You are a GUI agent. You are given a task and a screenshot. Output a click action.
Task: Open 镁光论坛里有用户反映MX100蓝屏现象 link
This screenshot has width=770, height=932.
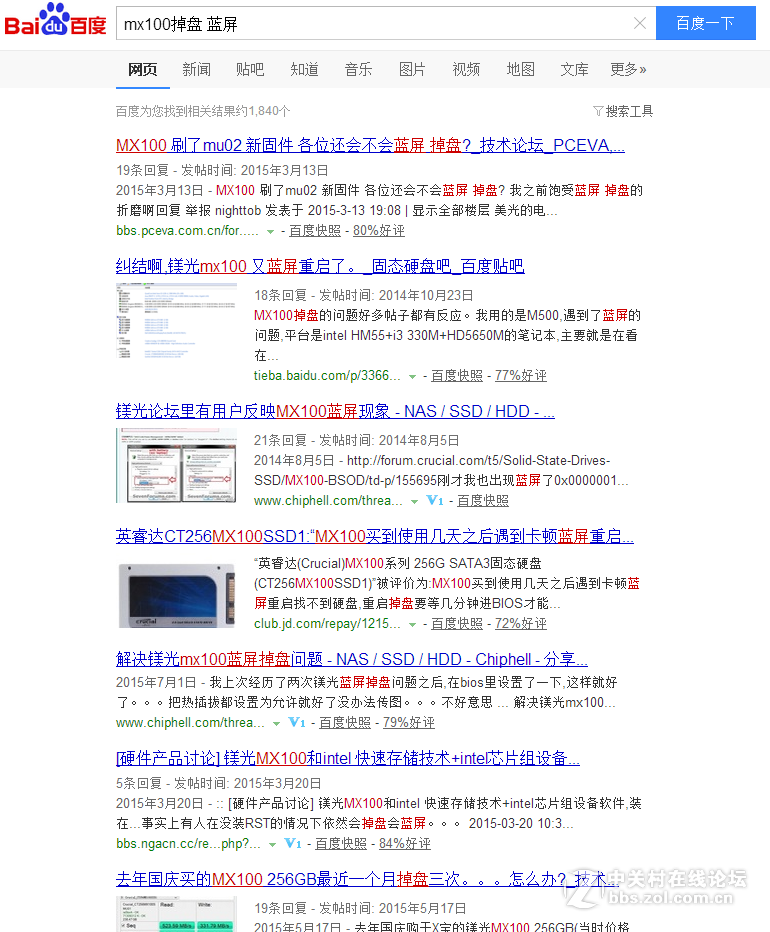click(x=335, y=411)
